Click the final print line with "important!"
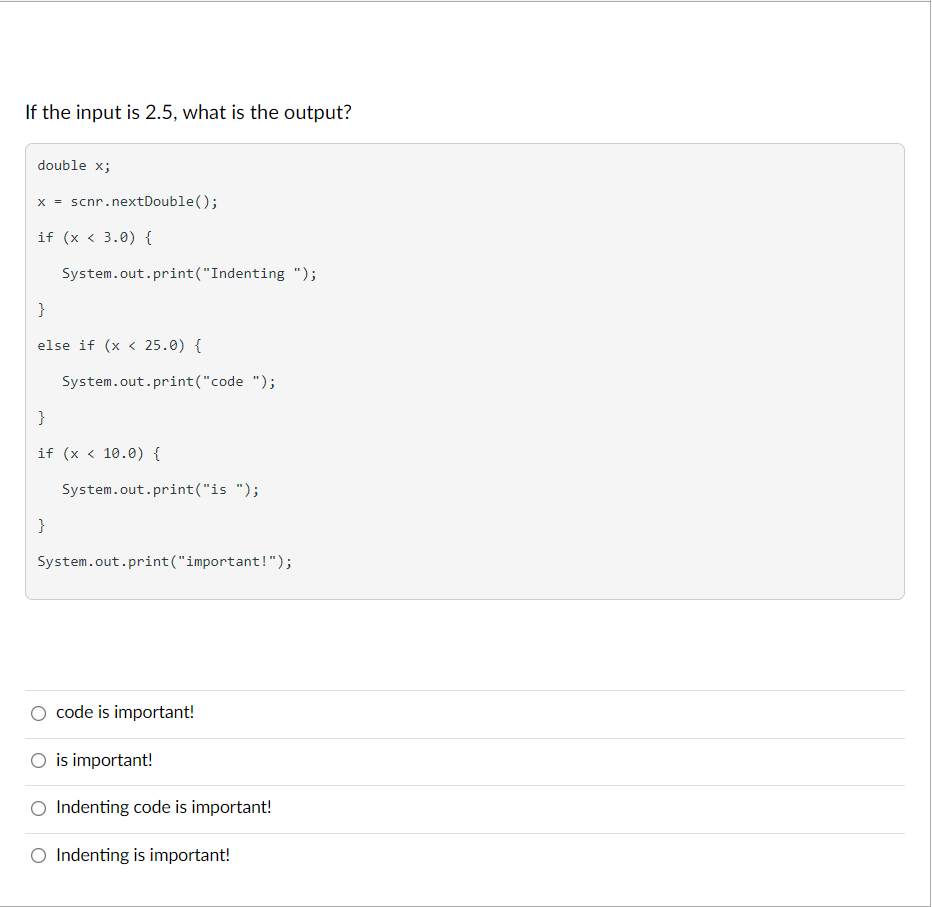The image size is (932, 907). [x=165, y=561]
